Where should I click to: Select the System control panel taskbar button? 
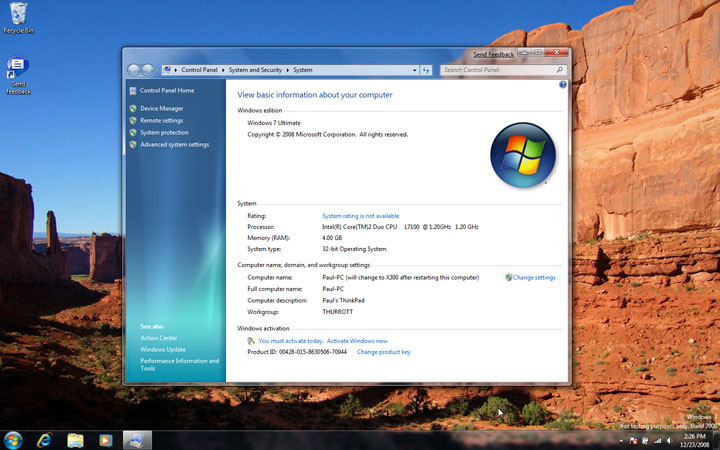coord(137,440)
